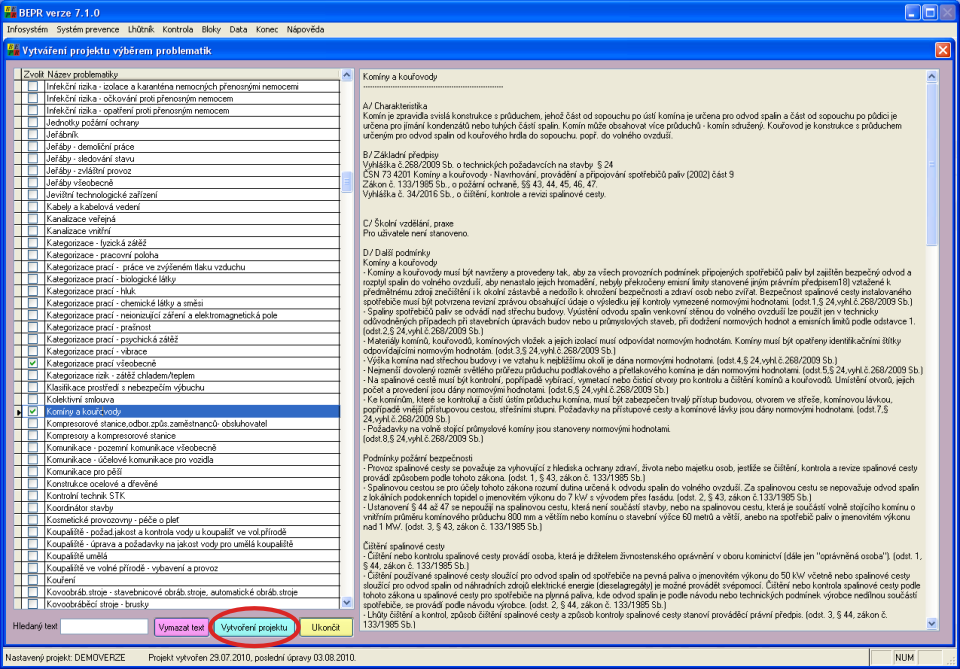Check Koupaliště umělá checkbox
The image size is (960, 669).
click(33, 556)
